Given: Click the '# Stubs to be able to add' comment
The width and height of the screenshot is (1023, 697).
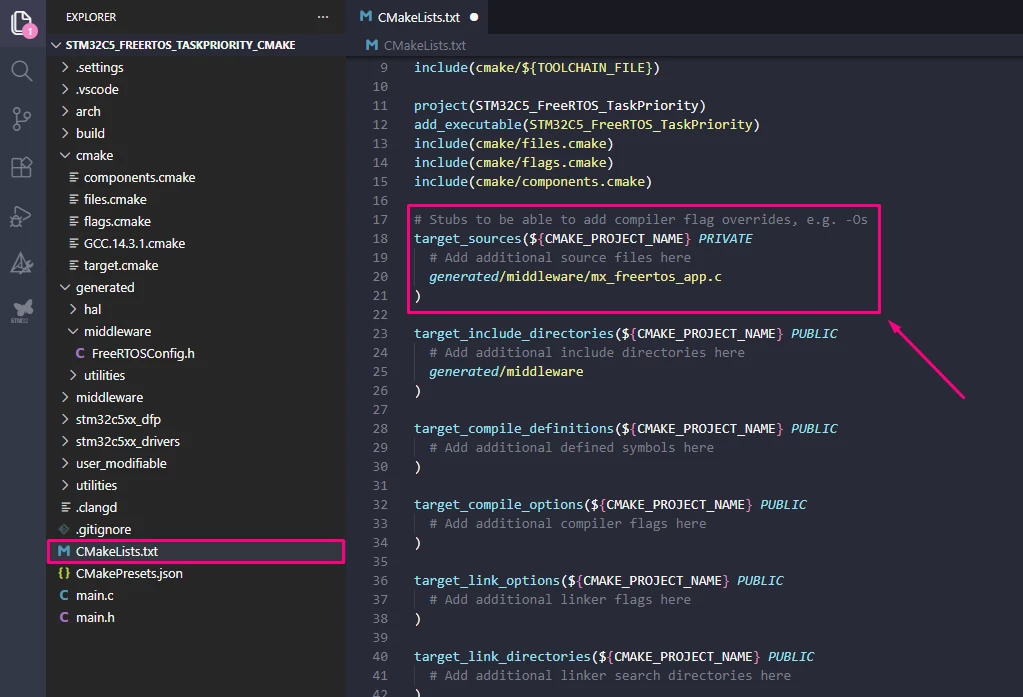Looking at the screenshot, I should [x=641, y=220].
